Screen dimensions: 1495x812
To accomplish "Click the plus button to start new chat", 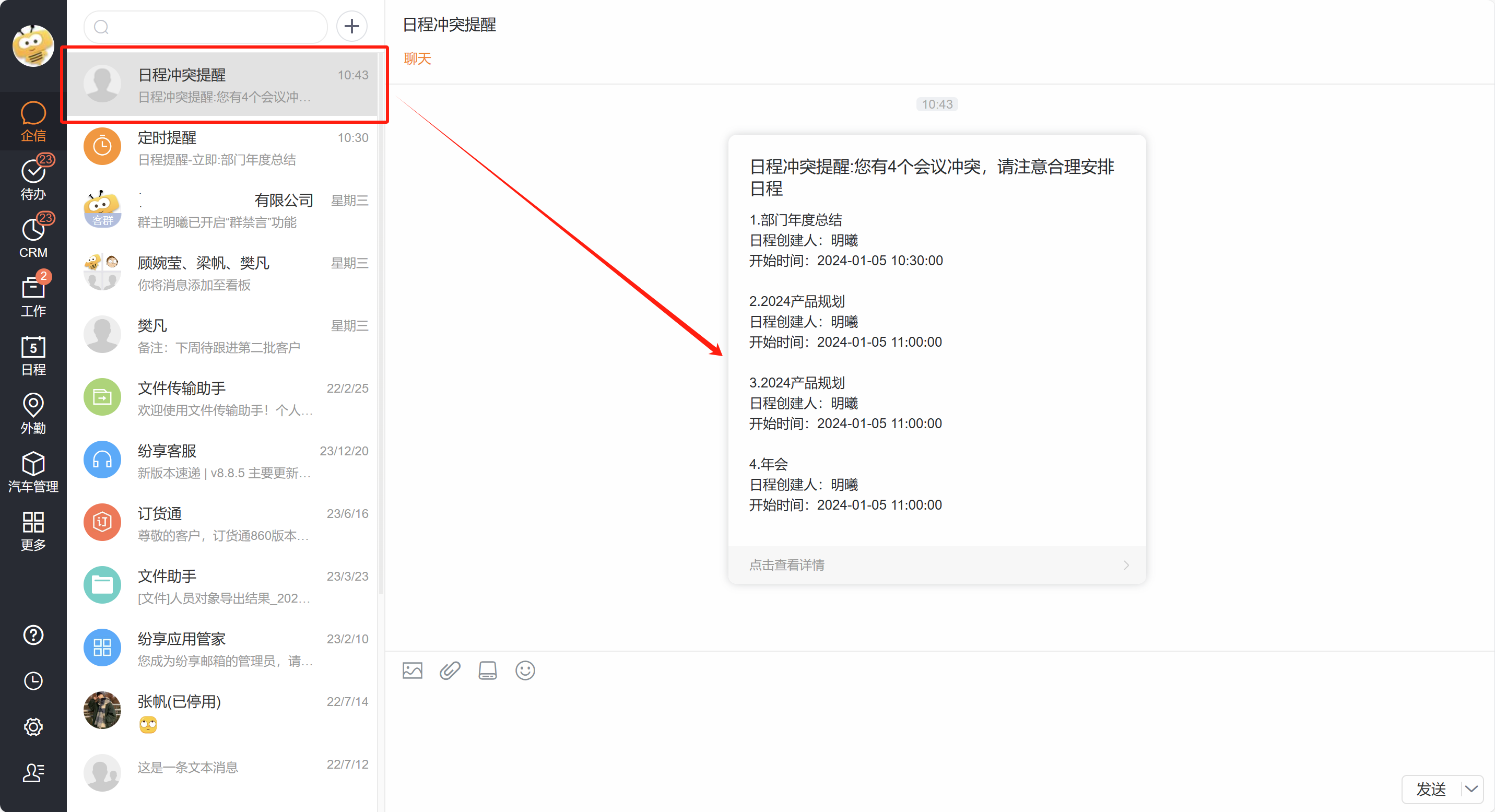I will [352, 26].
